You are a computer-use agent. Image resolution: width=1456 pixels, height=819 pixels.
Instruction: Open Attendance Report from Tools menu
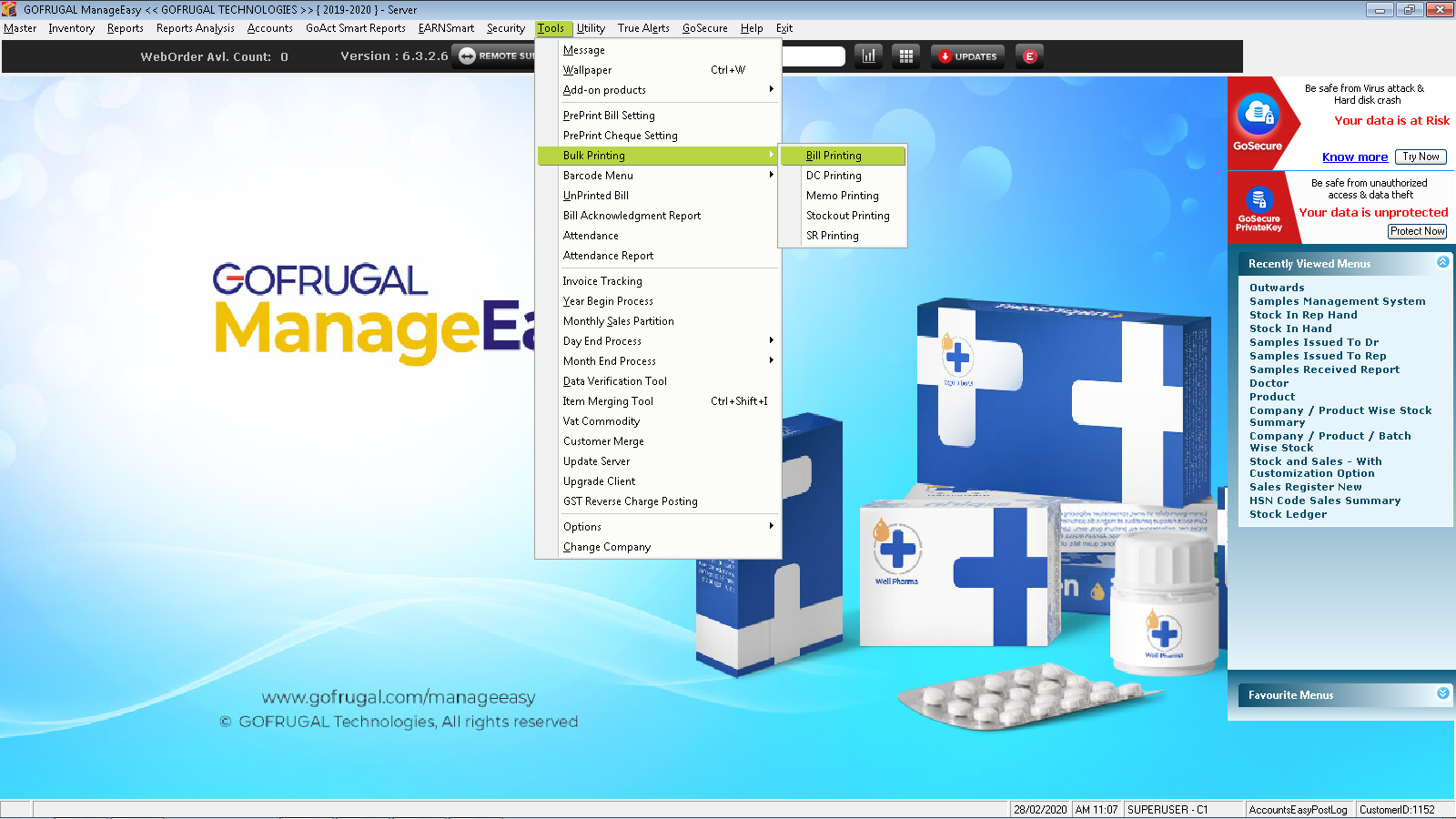click(x=660, y=256)
